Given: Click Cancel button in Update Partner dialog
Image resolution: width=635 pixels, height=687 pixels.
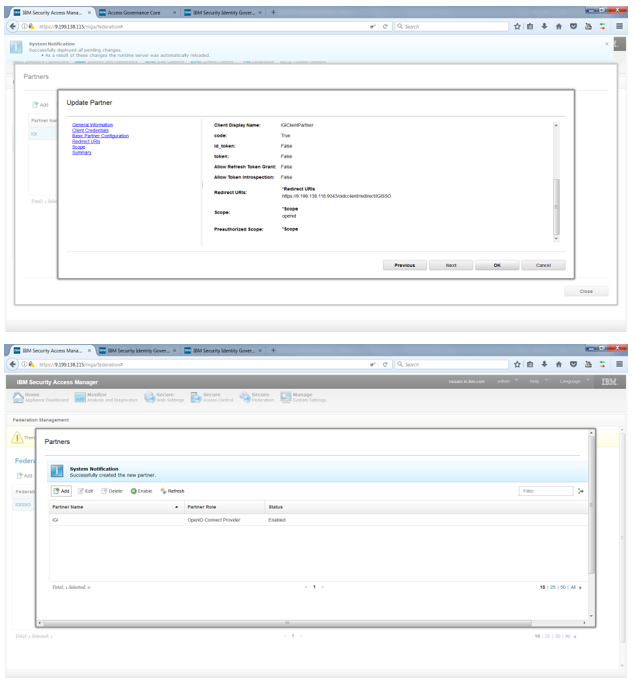Looking at the screenshot, I should (543, 265).
